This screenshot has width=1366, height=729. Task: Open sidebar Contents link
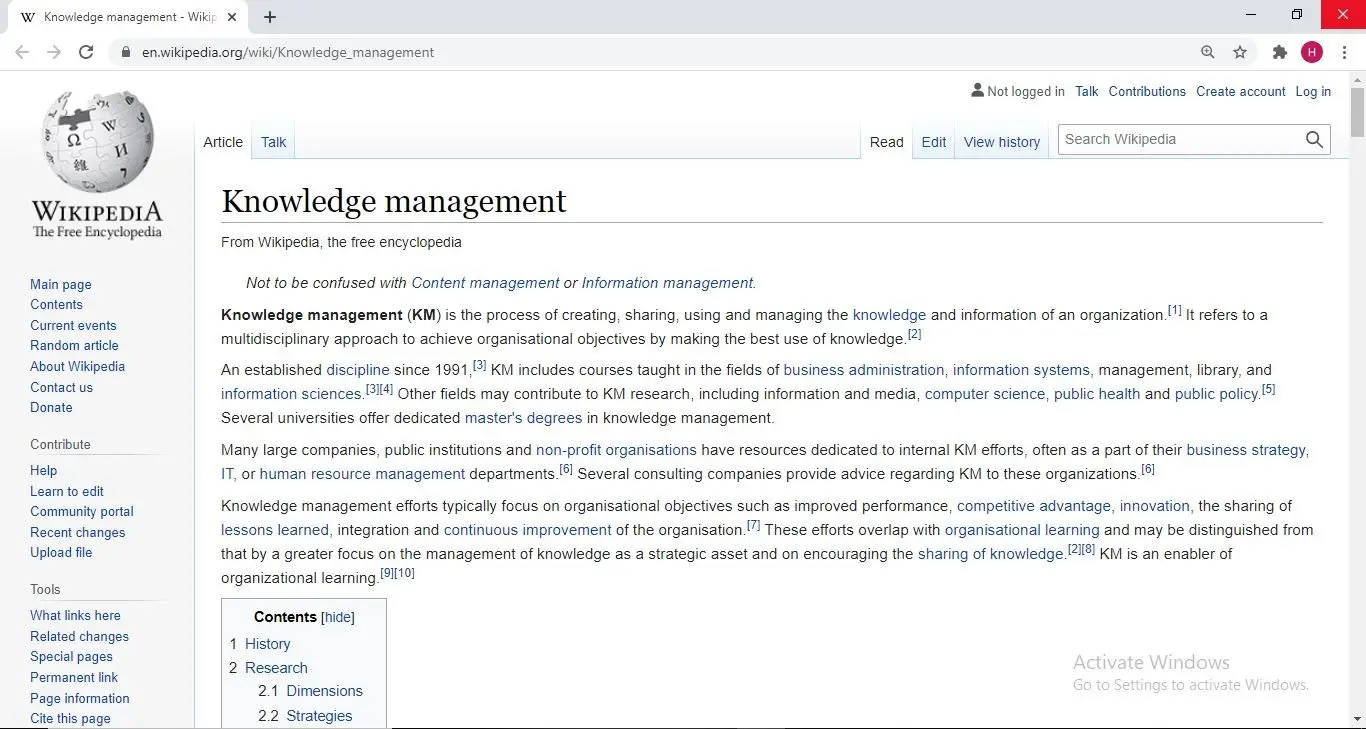tap(56, 304)
